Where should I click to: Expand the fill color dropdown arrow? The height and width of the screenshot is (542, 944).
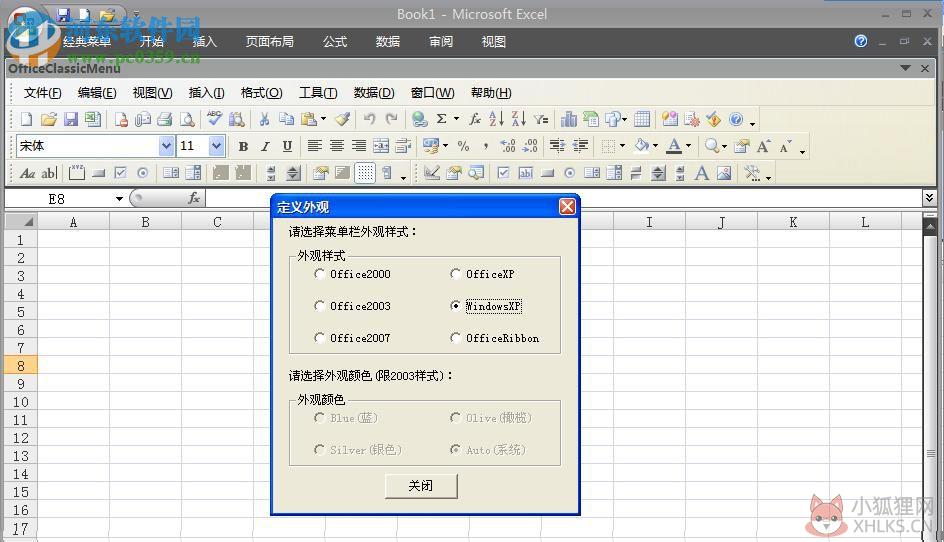tap(655, 146)
